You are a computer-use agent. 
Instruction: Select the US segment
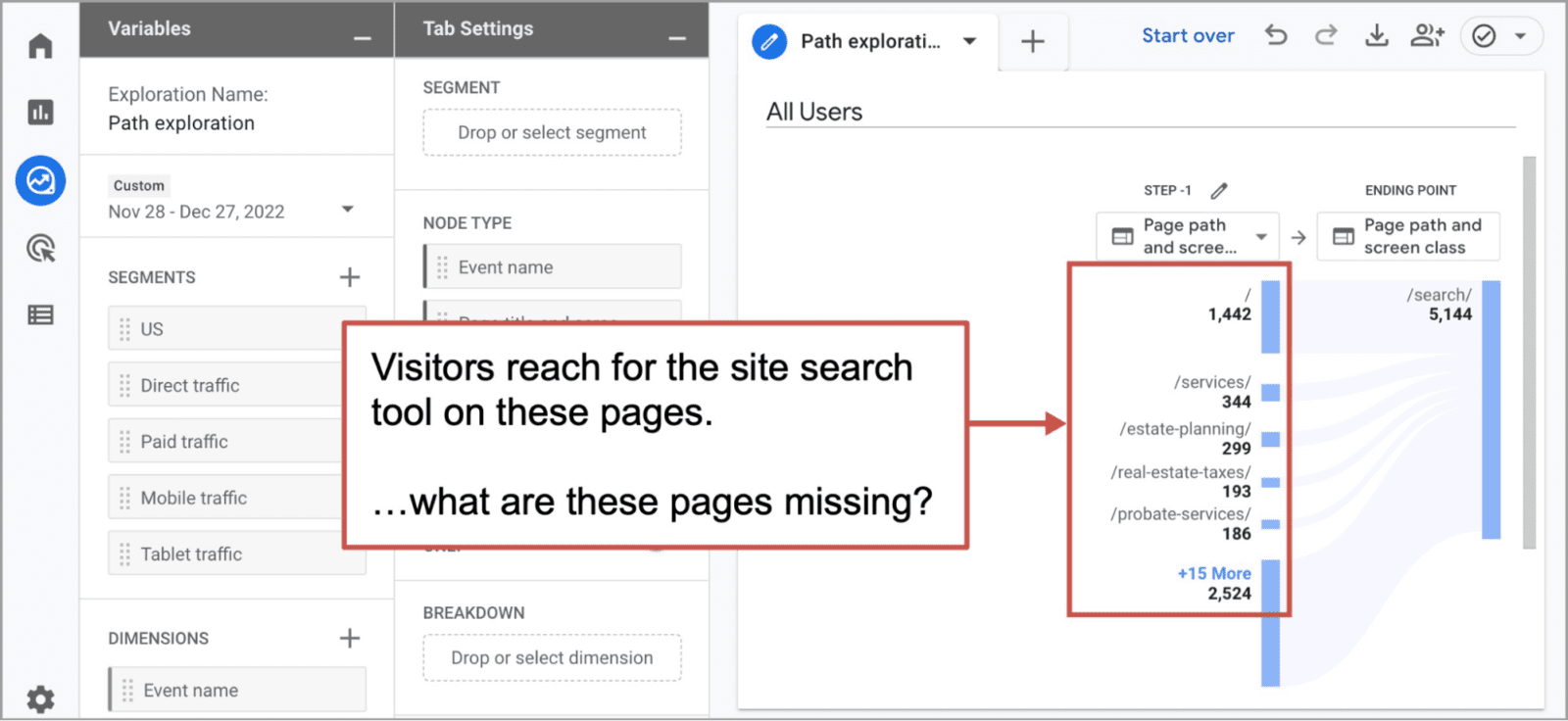coord(236,329)
